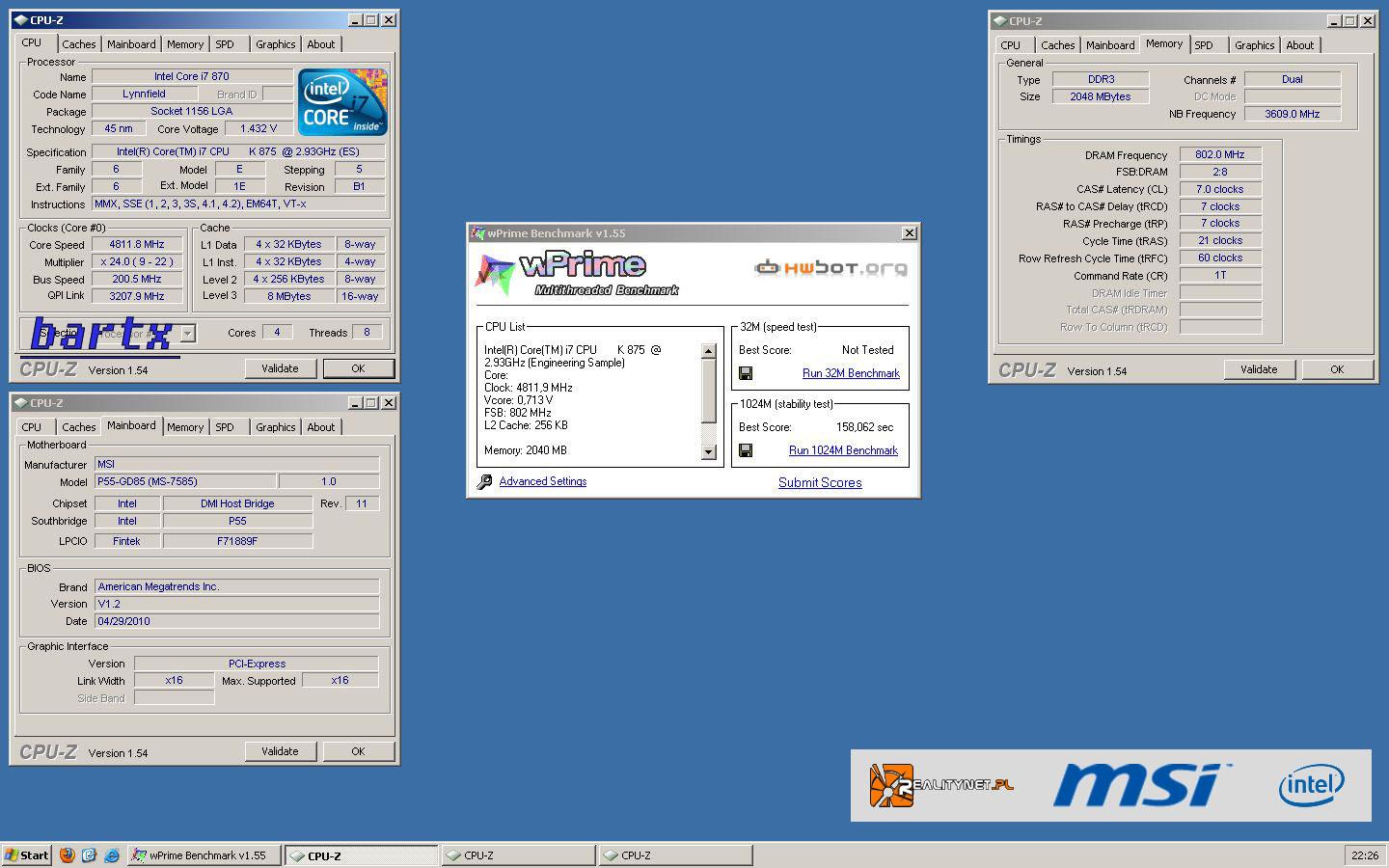Click the MSI logo on the desktop banner
The height and width of the screenshot is (868, 1389).
point(1141,785)
